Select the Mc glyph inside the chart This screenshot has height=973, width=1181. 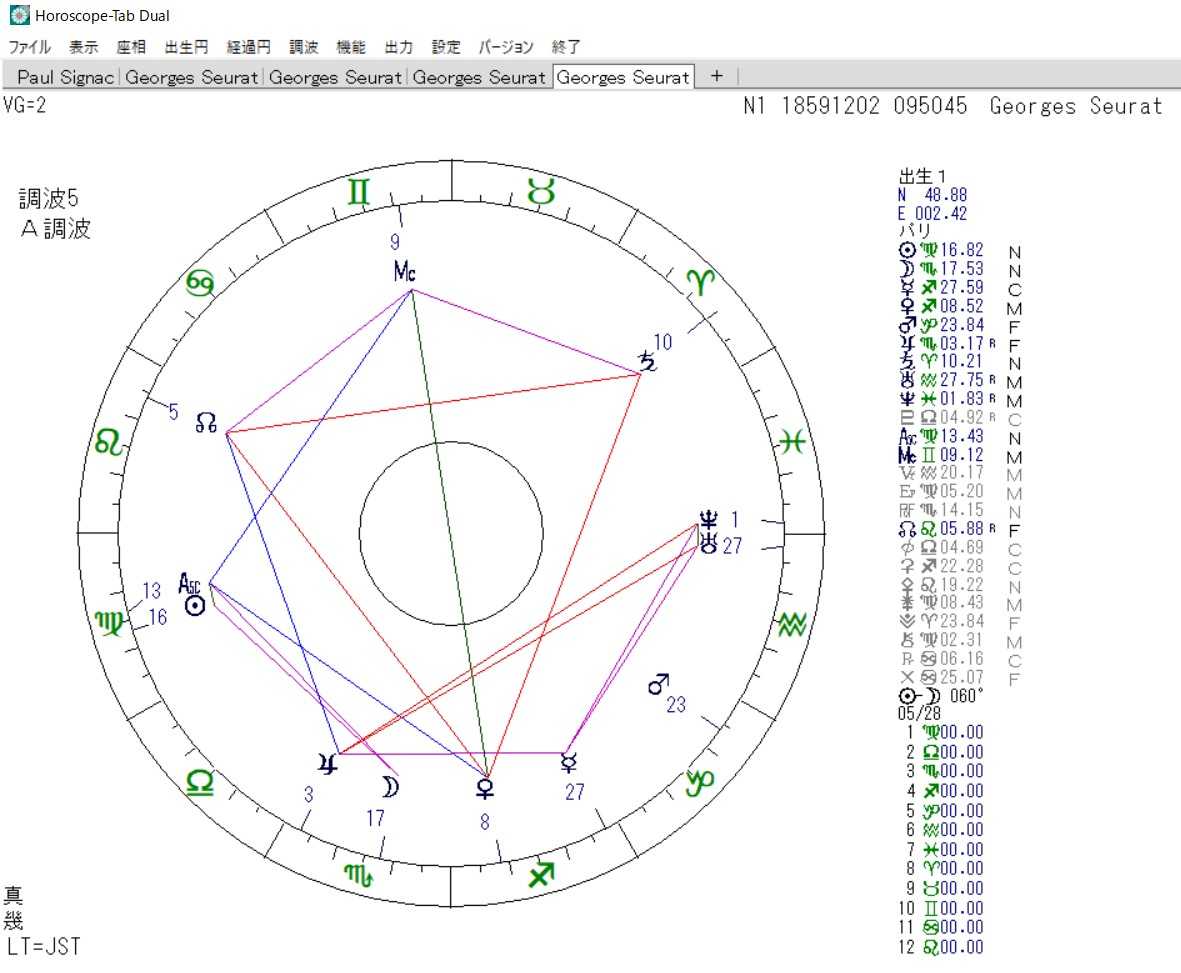pyautogui.click(x=404, y=271)
